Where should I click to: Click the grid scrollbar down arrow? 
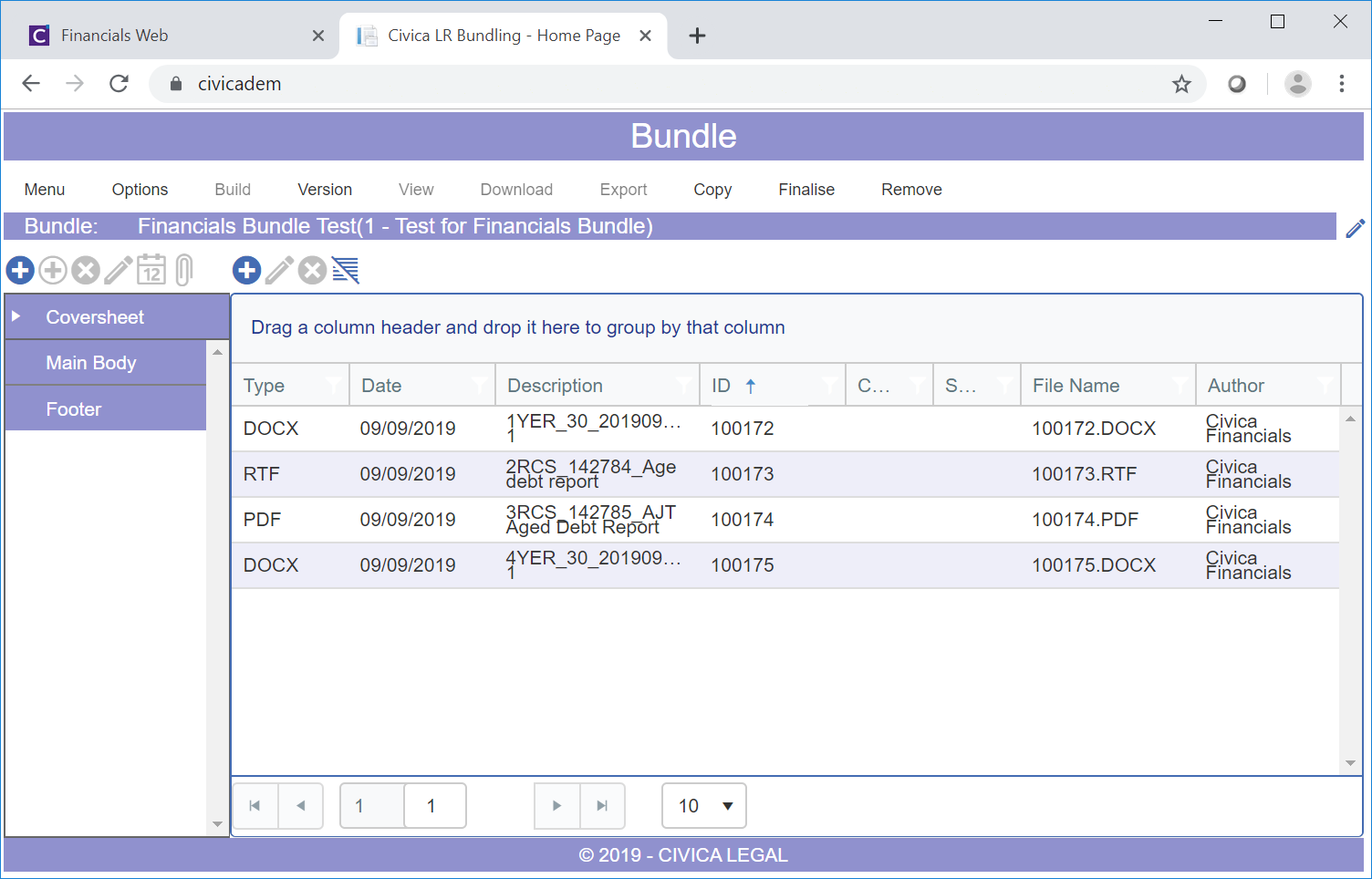point(1351,764)
